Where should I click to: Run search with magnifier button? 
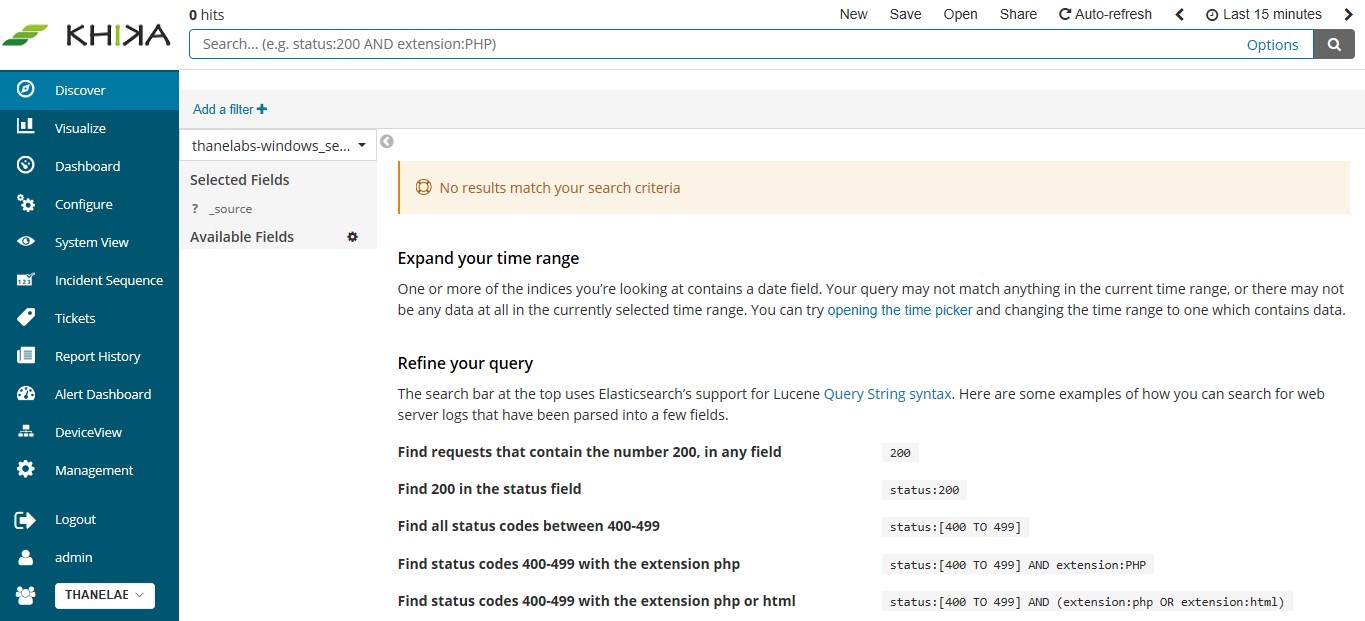point(1334,44)
